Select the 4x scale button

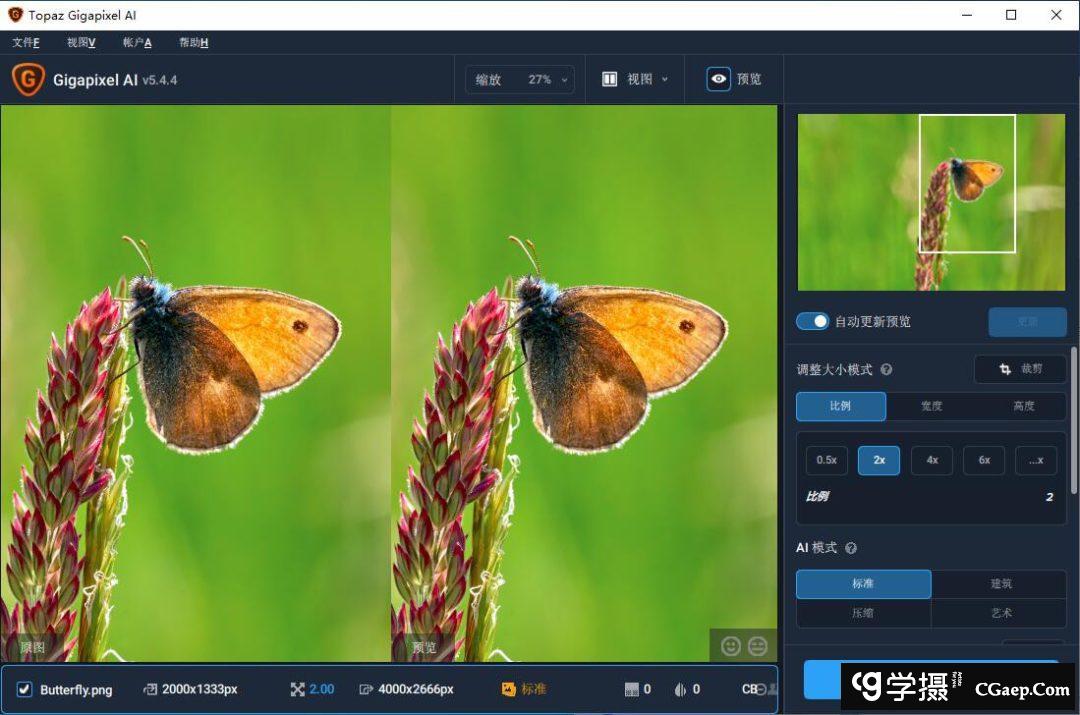click(931, 460)
